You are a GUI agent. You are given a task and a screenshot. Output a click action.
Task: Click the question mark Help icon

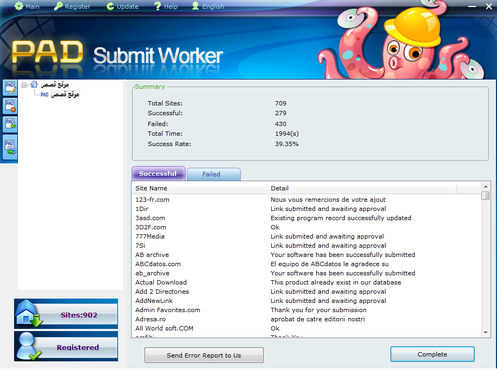pyautogui.click(x=157, y=6)
